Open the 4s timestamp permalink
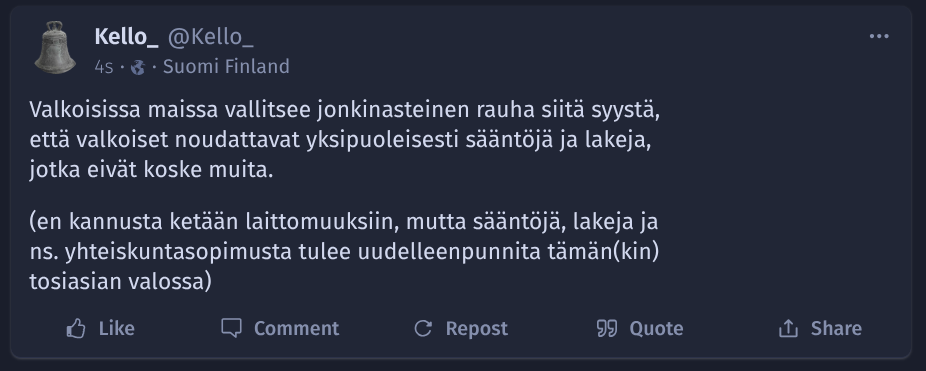This screenshot has height=371, width=926. pyautogui.click(x=103, y=67)
